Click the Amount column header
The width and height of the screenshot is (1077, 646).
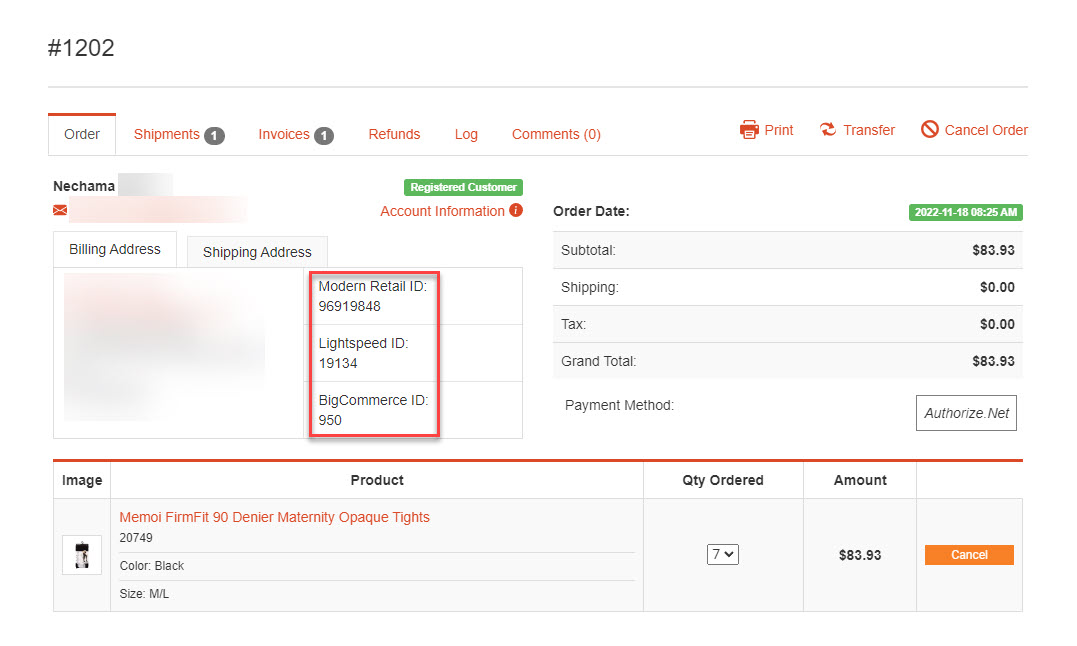[860, 480]
